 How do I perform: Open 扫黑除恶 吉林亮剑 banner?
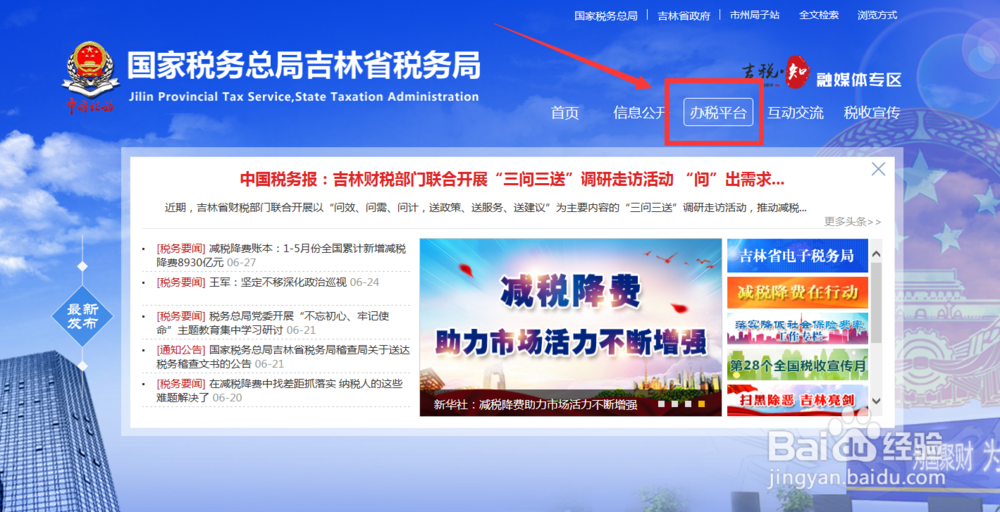point(797,400)
